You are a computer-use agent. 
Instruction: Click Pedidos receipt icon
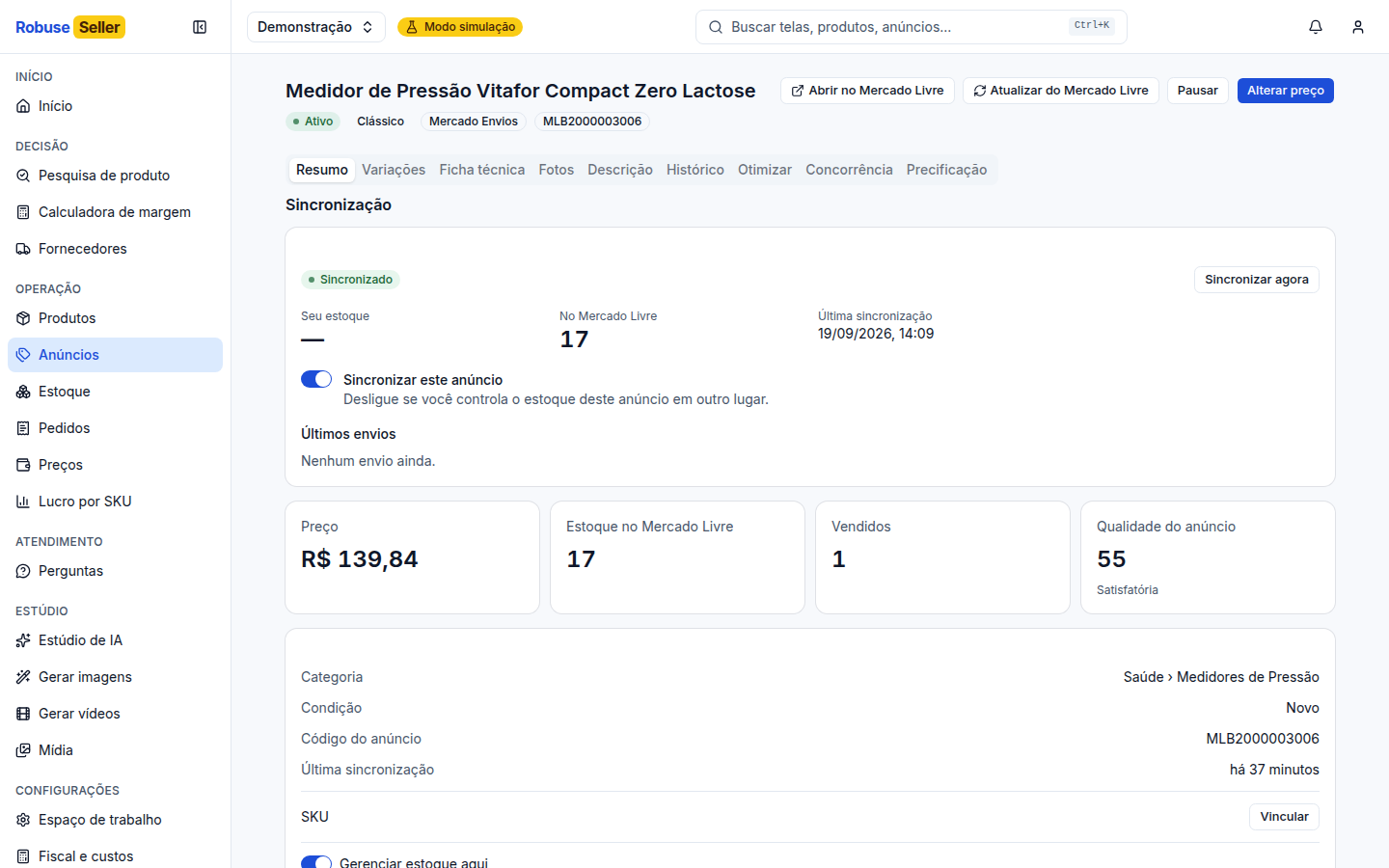pyautogui.click(x=23, y=428)
